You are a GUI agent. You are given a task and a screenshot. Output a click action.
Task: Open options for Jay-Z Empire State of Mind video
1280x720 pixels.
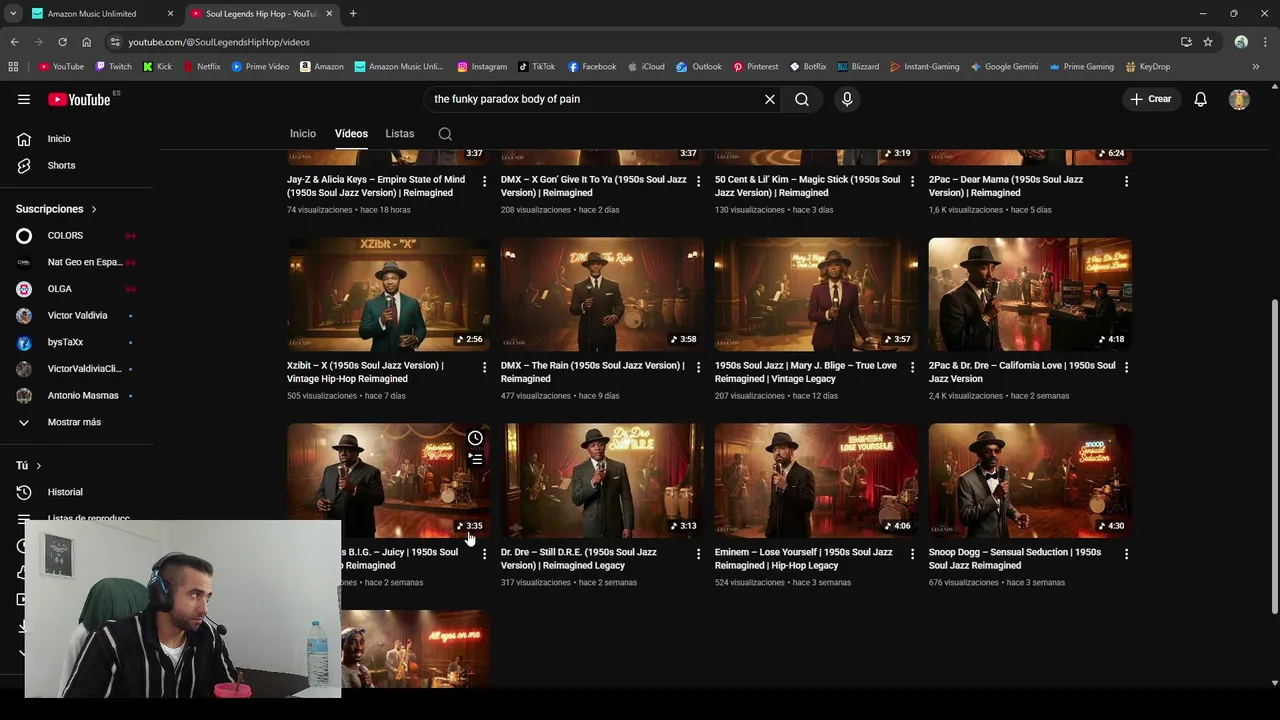(x=484, y=181)
